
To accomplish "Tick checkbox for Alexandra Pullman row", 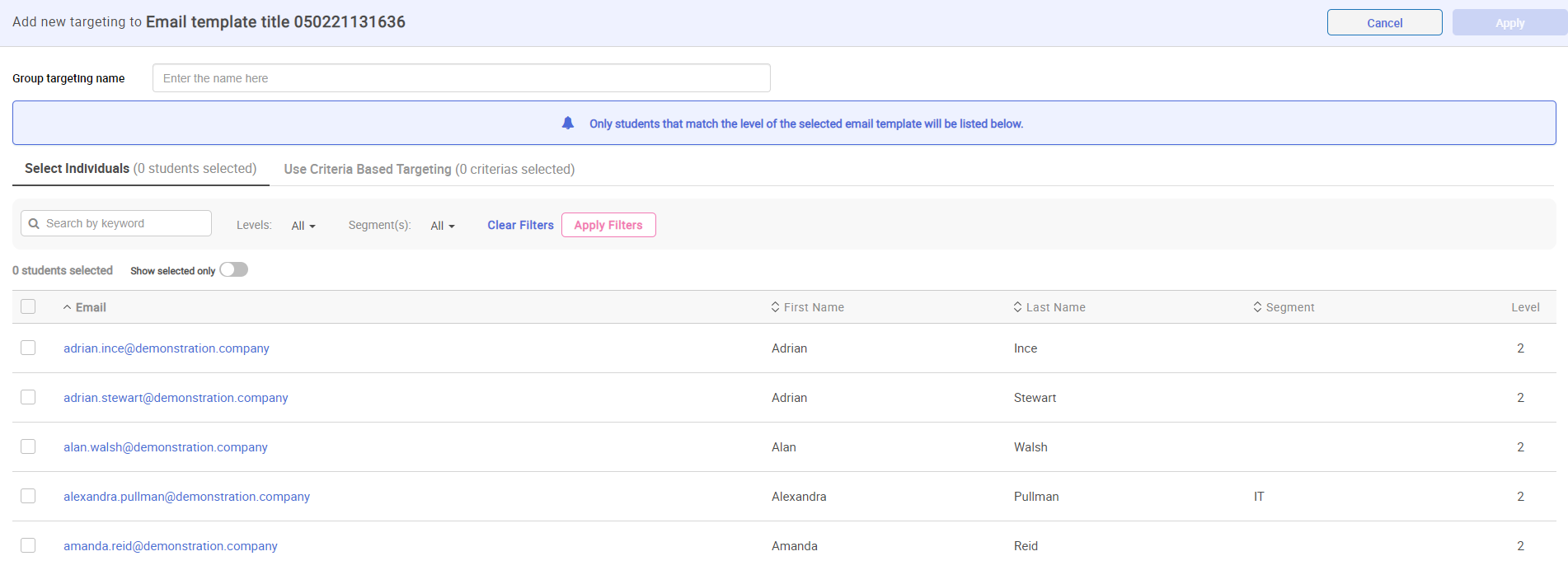I will [28, 496].
